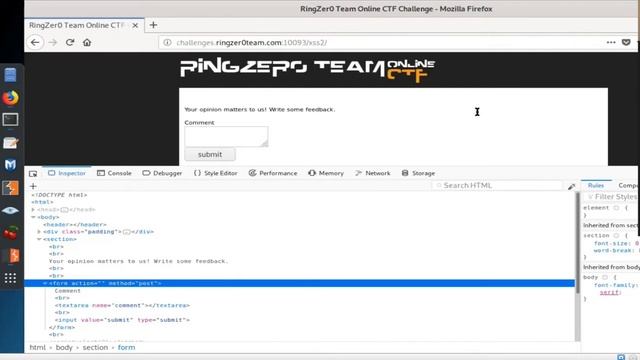The height and width of the screenshot is (360, 640).
Task: Reload the current page
Action: pyautogui.click(x=70, y=42)
